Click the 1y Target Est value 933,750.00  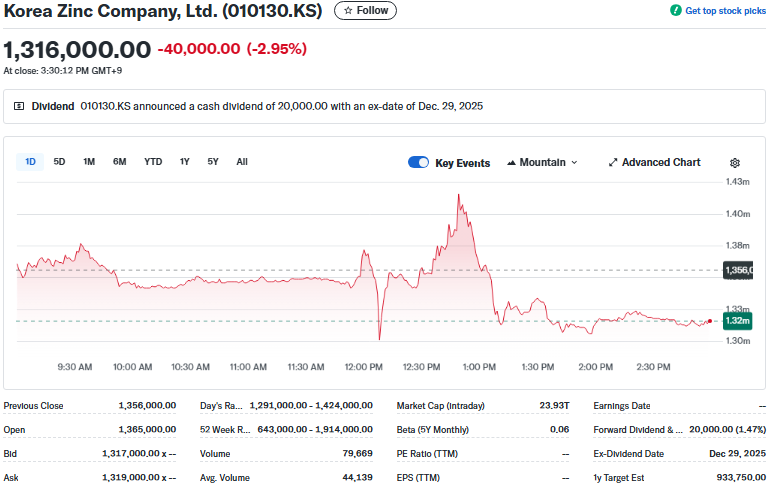(x=741, y=477)
